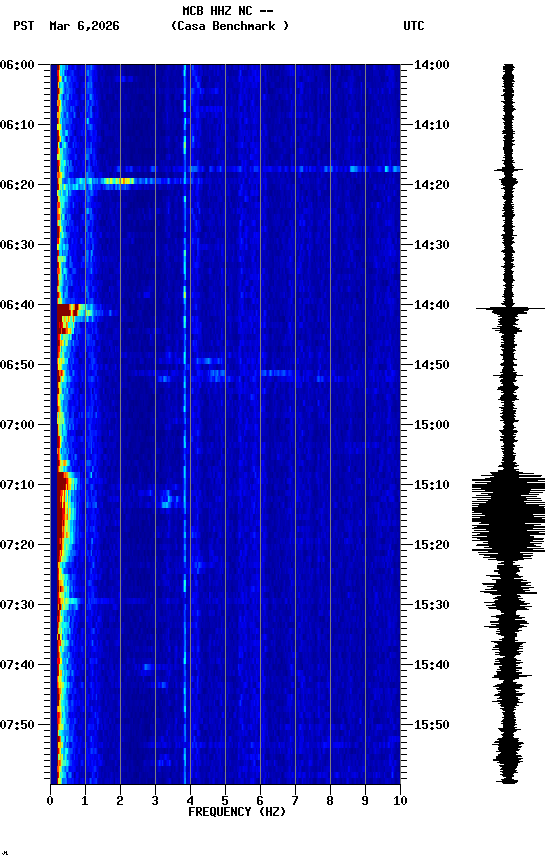Click the frequency axis tick label 7

(295, 801)
